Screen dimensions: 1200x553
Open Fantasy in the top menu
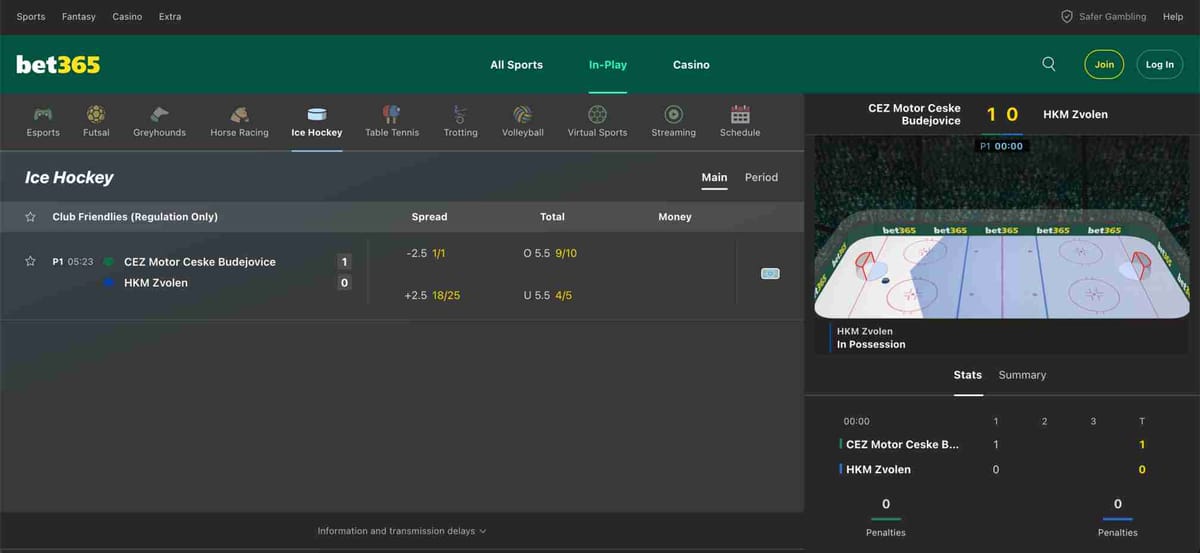pos(79,17)
